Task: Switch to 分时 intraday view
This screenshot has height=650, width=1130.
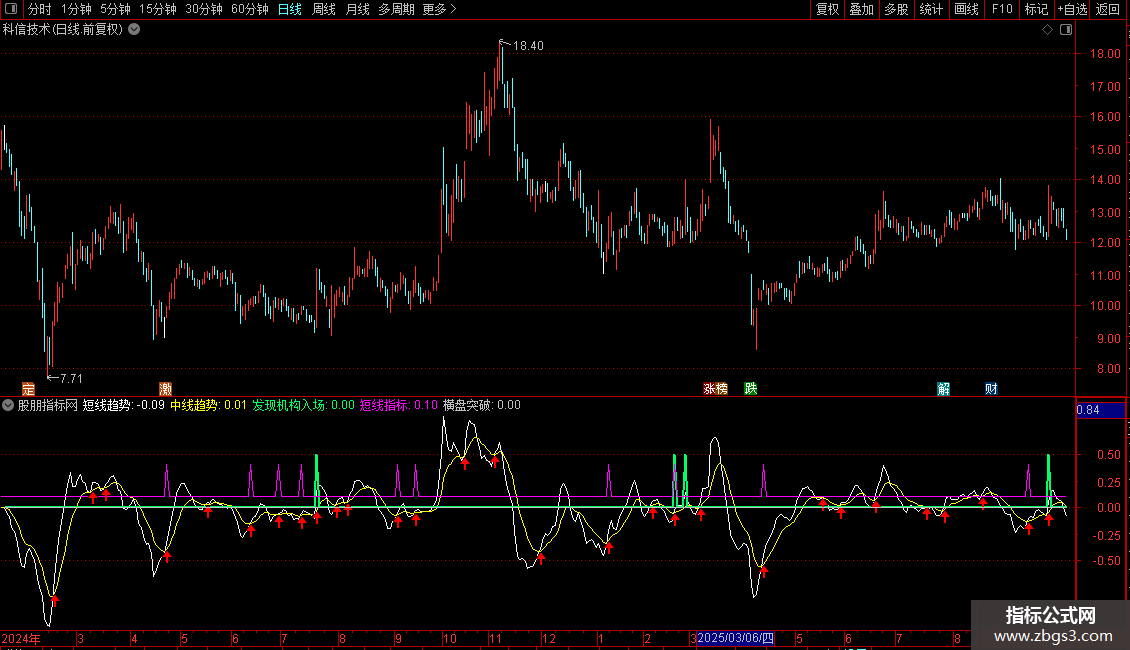Action: (40, 9)
